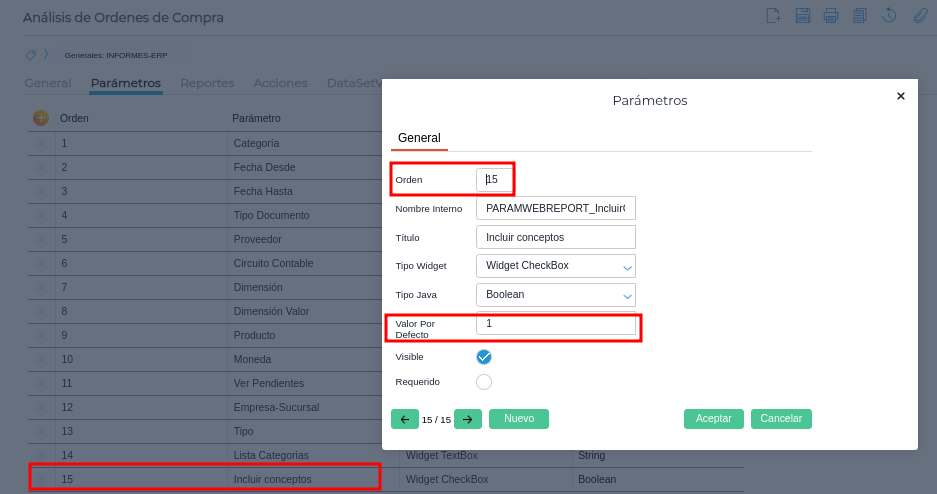Viewport: 937px width, 494px height.
Task: Click the new document icon
Action: [773, 15]
